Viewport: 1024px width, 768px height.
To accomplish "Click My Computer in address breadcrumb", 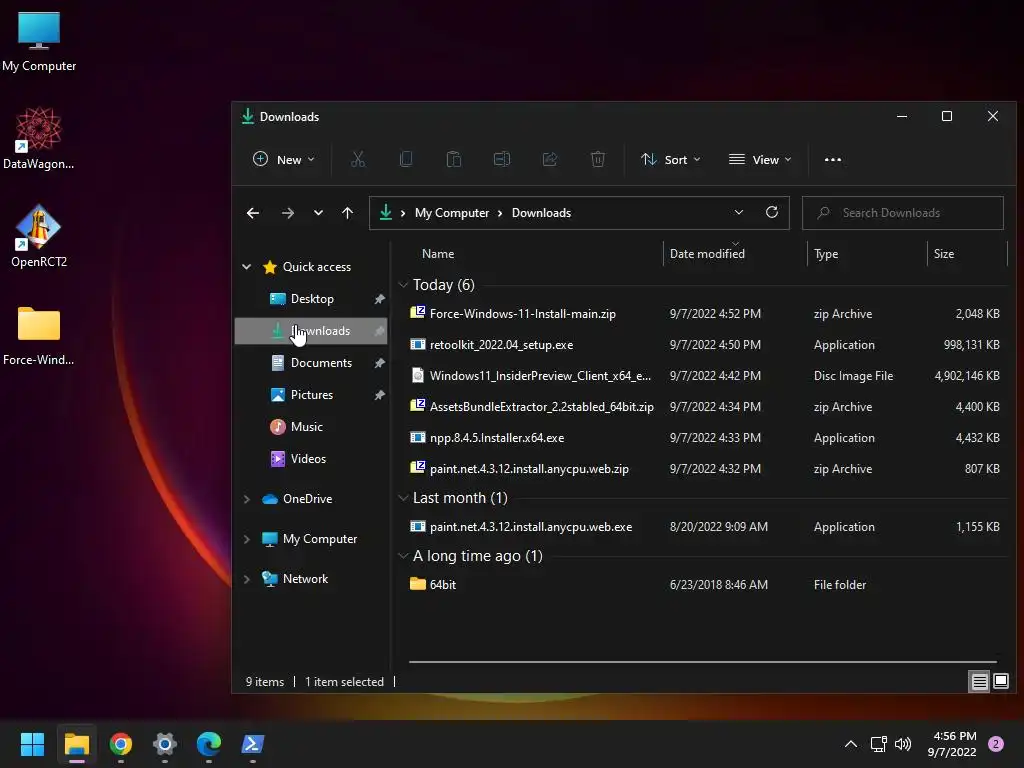I will pyautogui.click(x=452, y=213).
